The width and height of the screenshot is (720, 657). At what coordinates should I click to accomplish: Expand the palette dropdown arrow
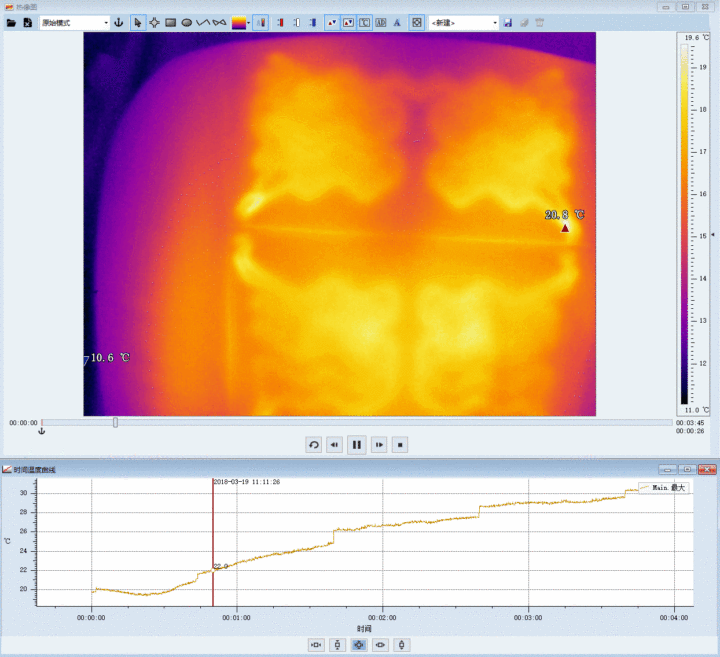(248, 22)
